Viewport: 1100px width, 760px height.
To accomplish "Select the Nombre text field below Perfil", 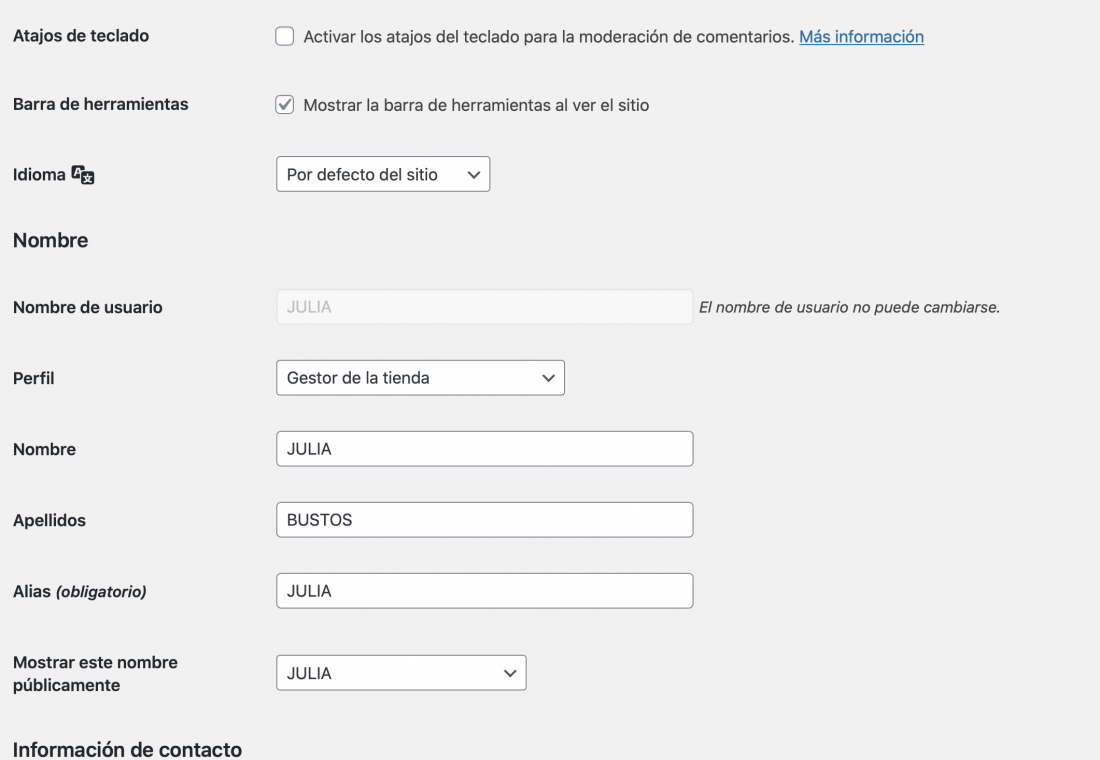I will tap(485, 449).
